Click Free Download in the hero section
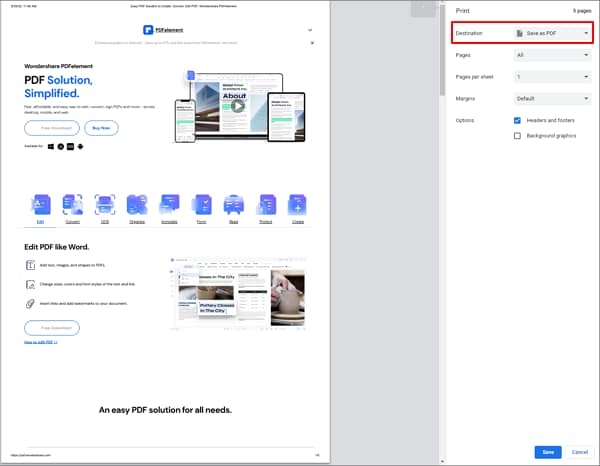Viewport: 600px width, 466px height. pyautogui.click(x=52, y=128)
